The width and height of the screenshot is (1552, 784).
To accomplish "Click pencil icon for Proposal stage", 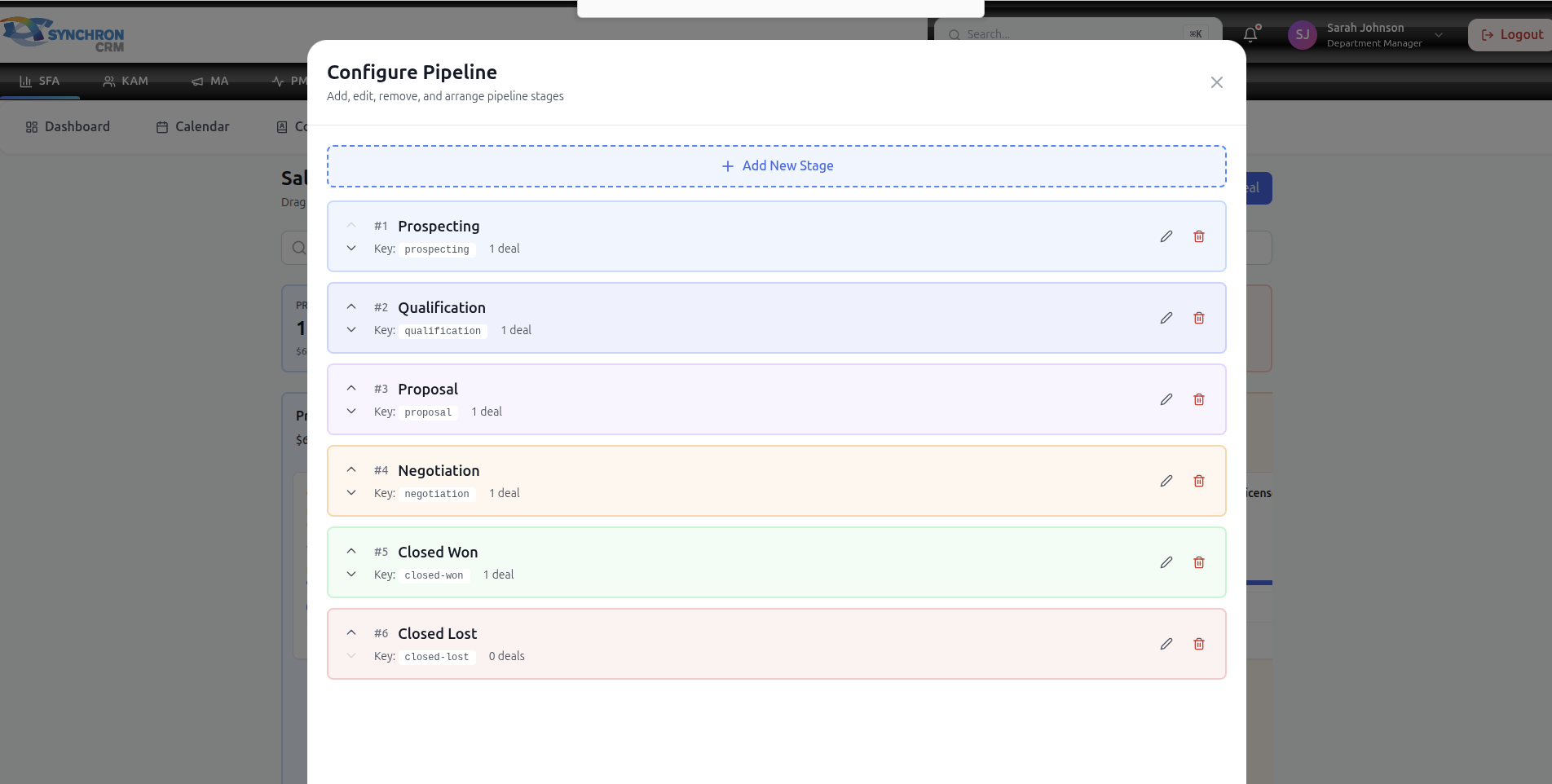I will point(1166,399).
